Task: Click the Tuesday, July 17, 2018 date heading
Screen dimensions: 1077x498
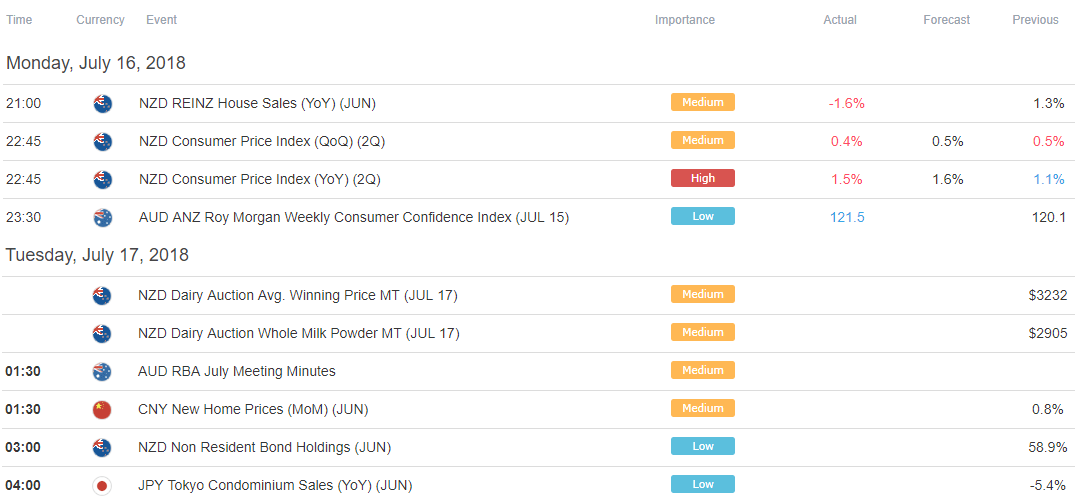Action: click(x=98, y=255)
